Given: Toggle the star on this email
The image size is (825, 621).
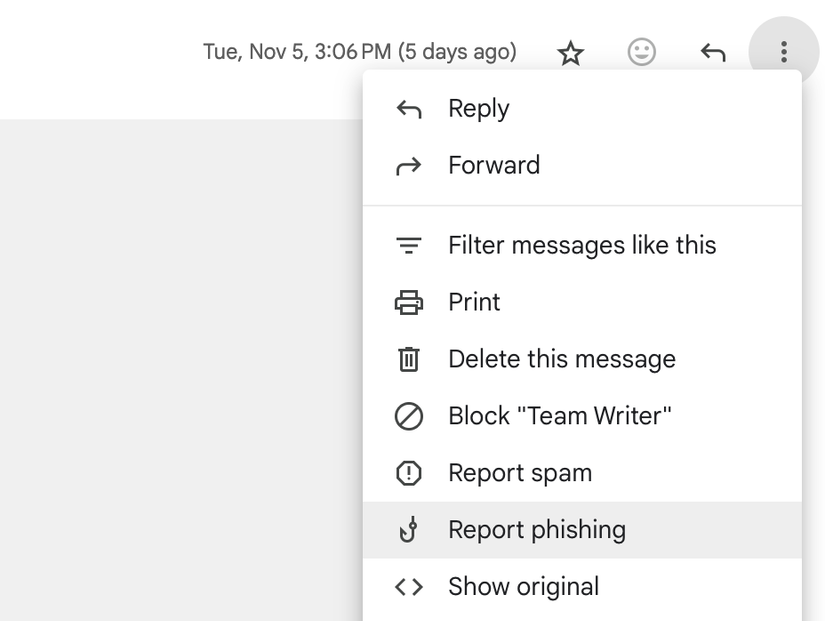Looking at the screenshot, I should 570,52.
